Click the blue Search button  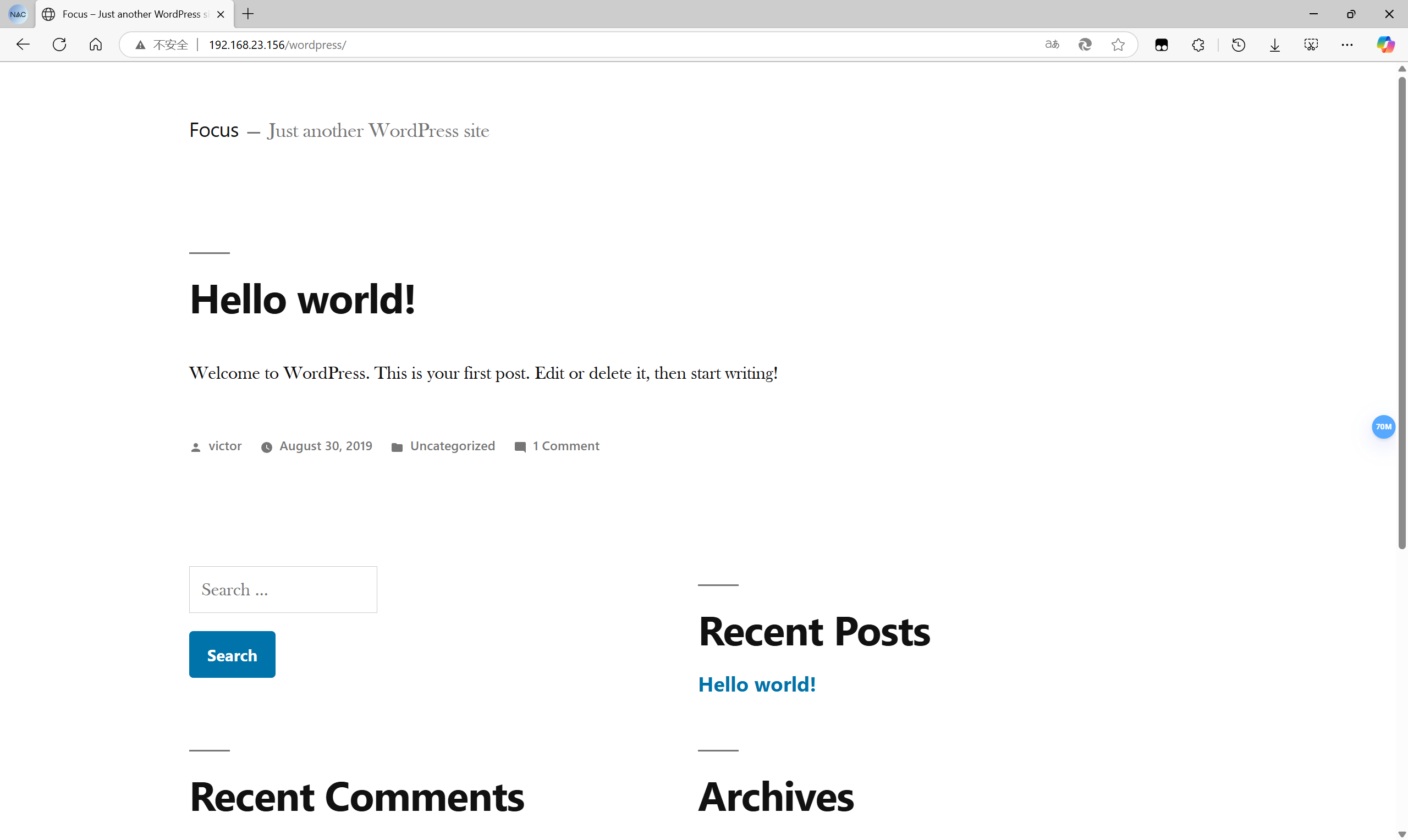click(232, 654)
